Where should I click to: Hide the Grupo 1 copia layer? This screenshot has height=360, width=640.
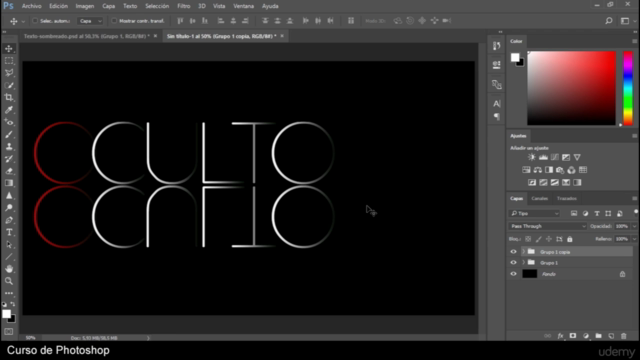(x=513, y=252)
